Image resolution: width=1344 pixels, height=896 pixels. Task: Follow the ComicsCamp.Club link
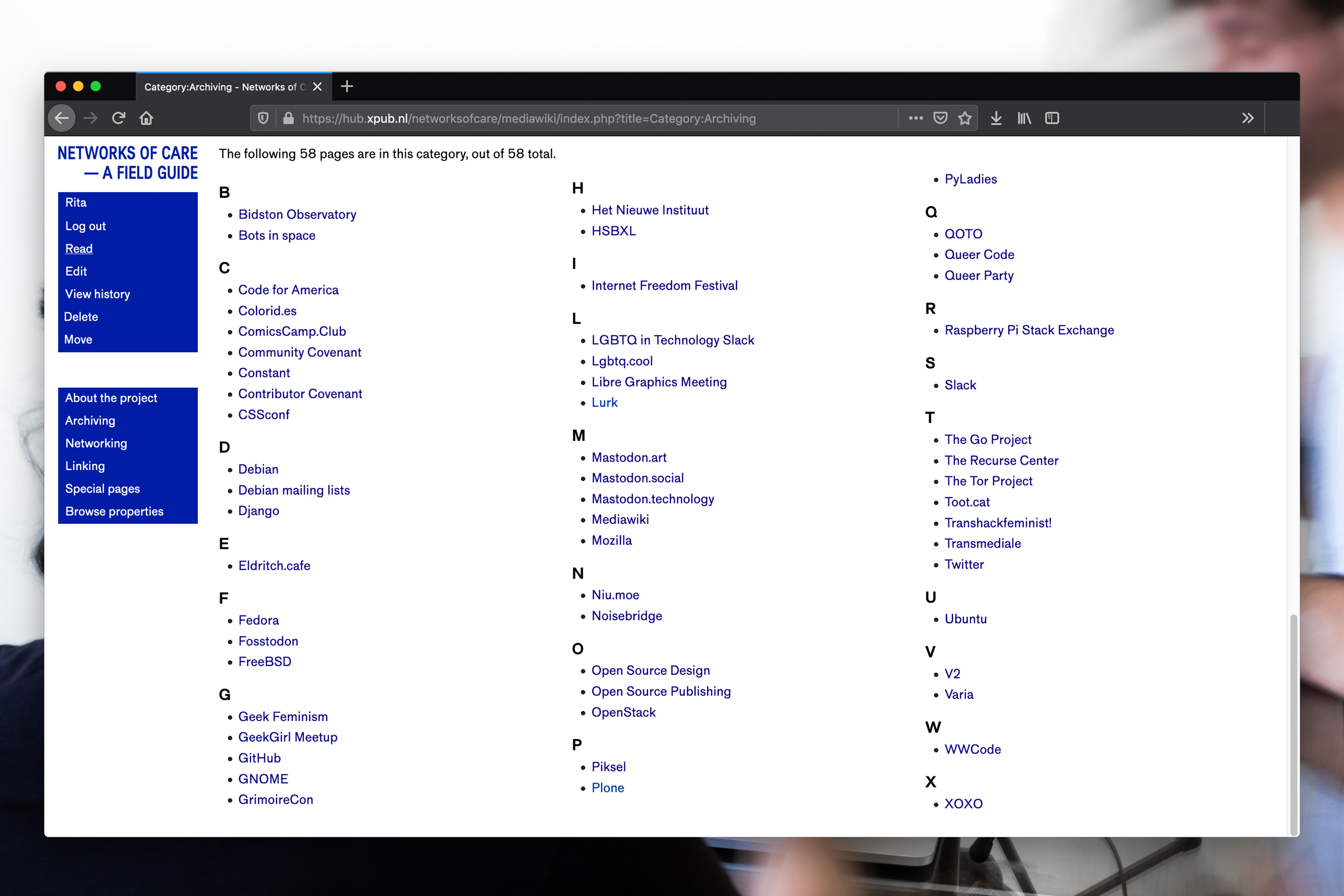(292, 331)
